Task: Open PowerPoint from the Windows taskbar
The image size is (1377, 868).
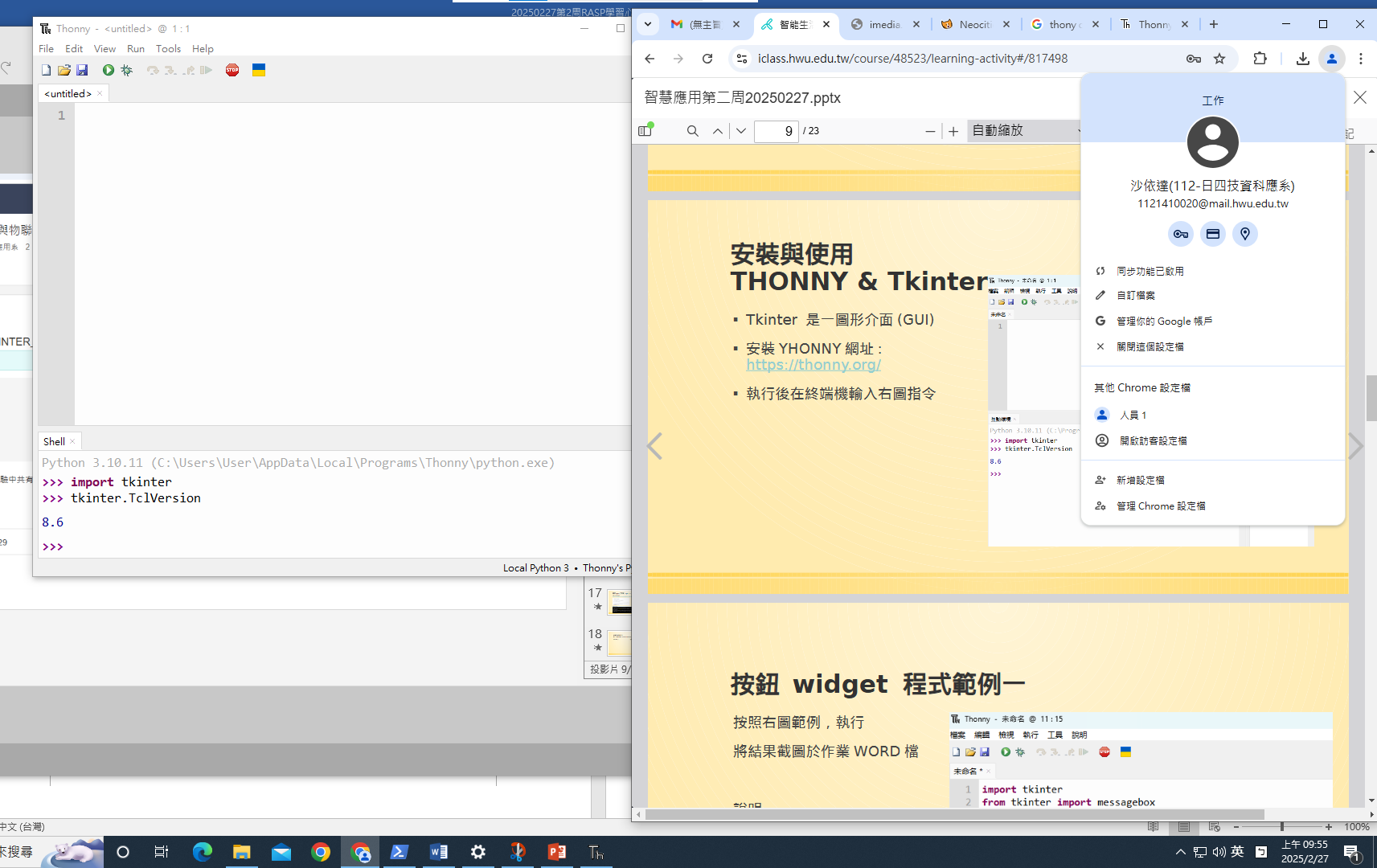Action: [x=556, y=852]
